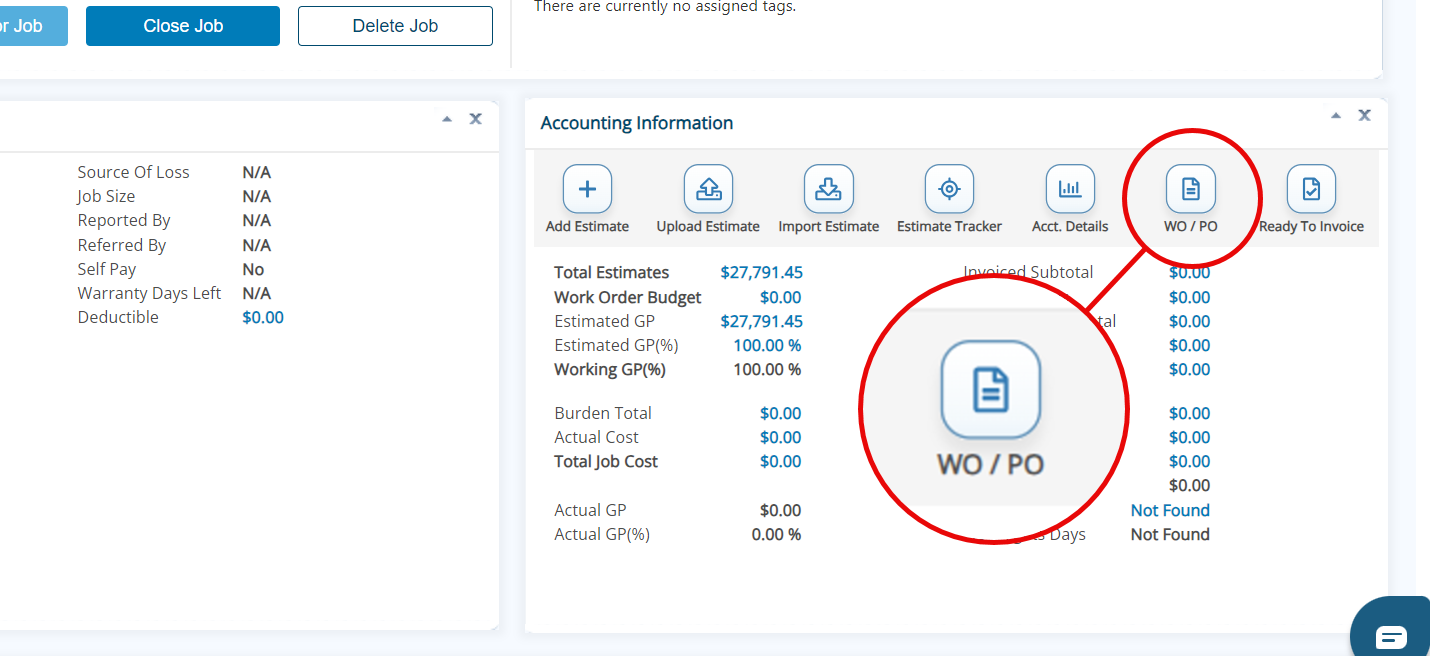Click the blue Not Found link
This screenshot has height=656, width=1430.
(1170, 510)
